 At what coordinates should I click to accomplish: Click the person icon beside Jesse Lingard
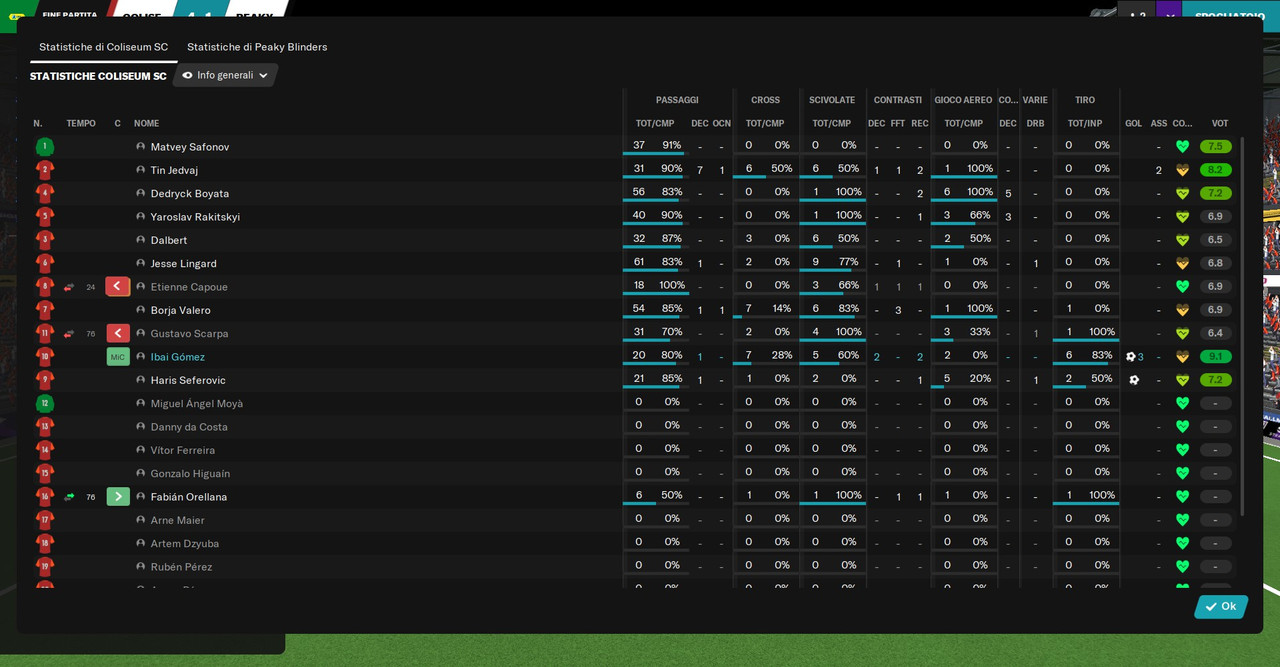click(x=141, y=263)
